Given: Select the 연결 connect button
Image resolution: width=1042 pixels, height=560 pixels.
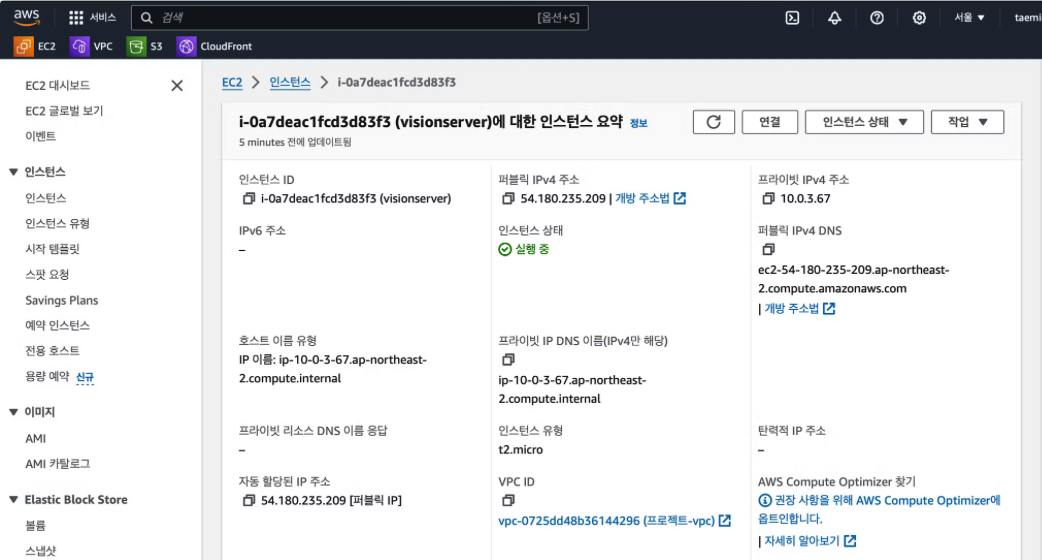Looking at the screenshot, I should click(770, 122).
